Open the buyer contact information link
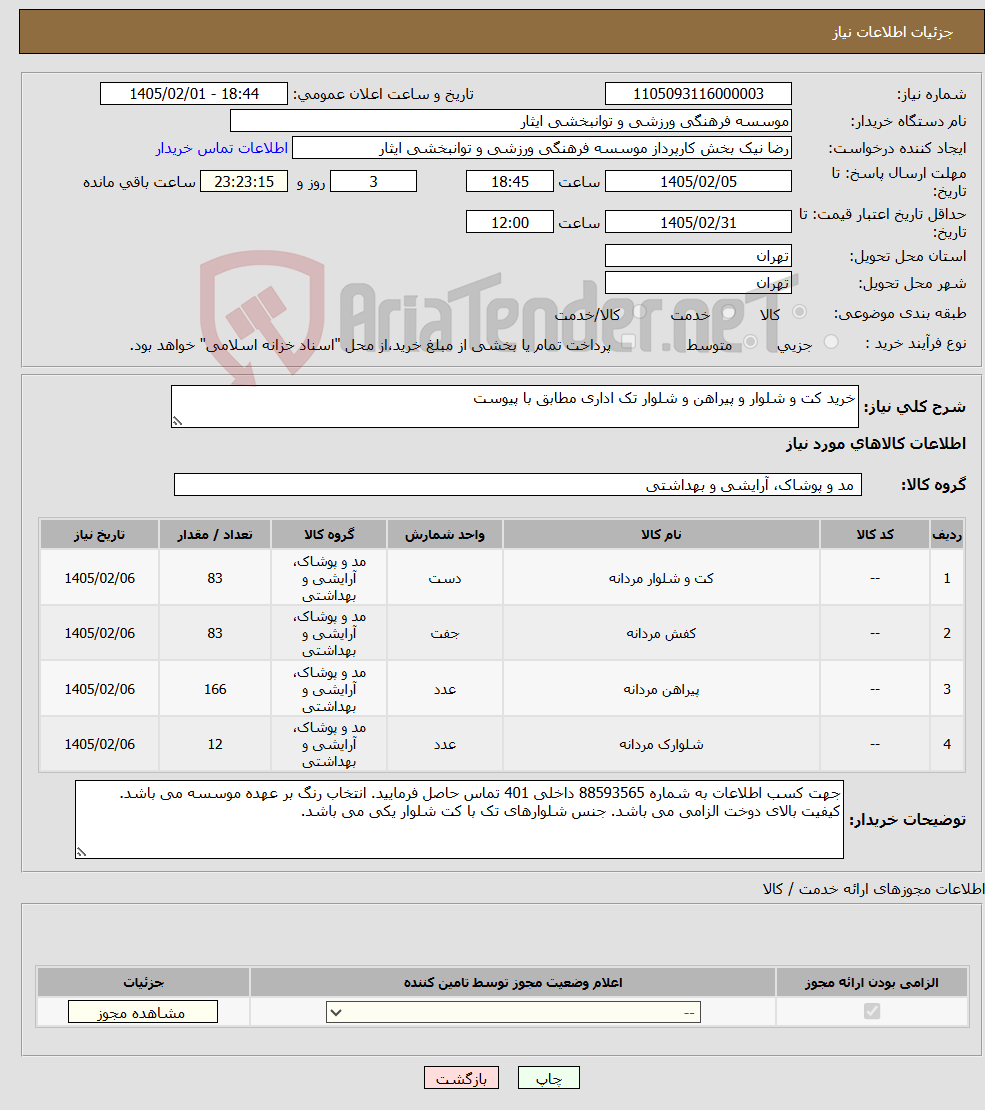This screenshot has width=985, height=1110. coord(222,148)
